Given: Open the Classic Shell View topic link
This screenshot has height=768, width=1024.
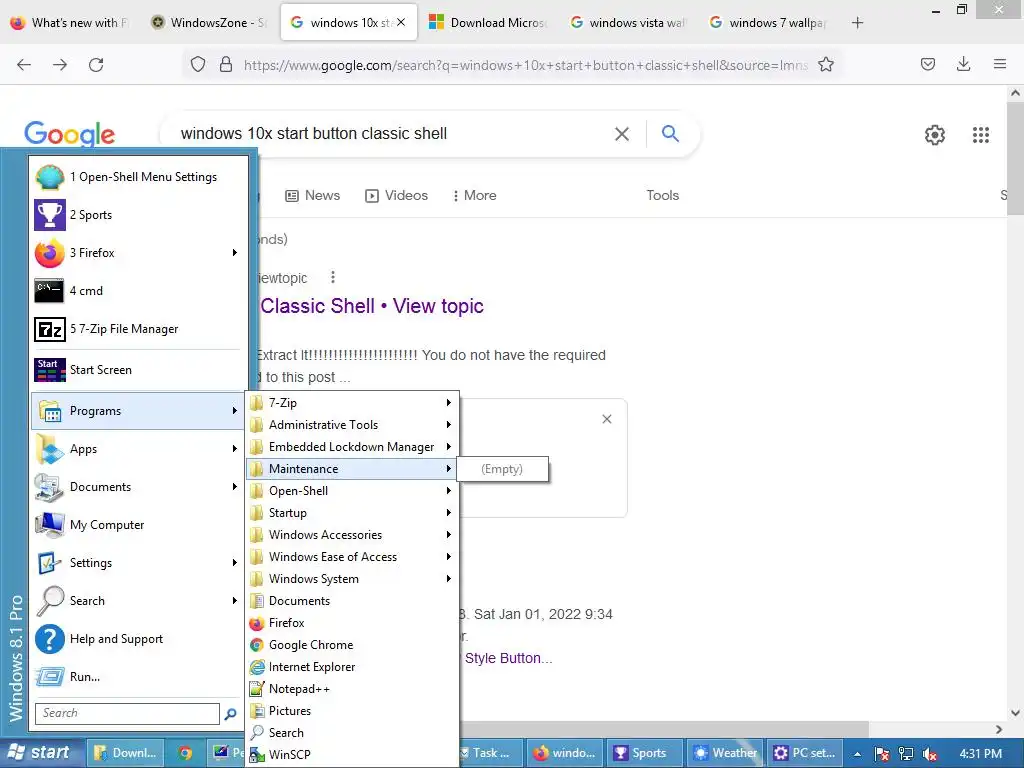Looking at the screenshot, I should coord(372,306).
